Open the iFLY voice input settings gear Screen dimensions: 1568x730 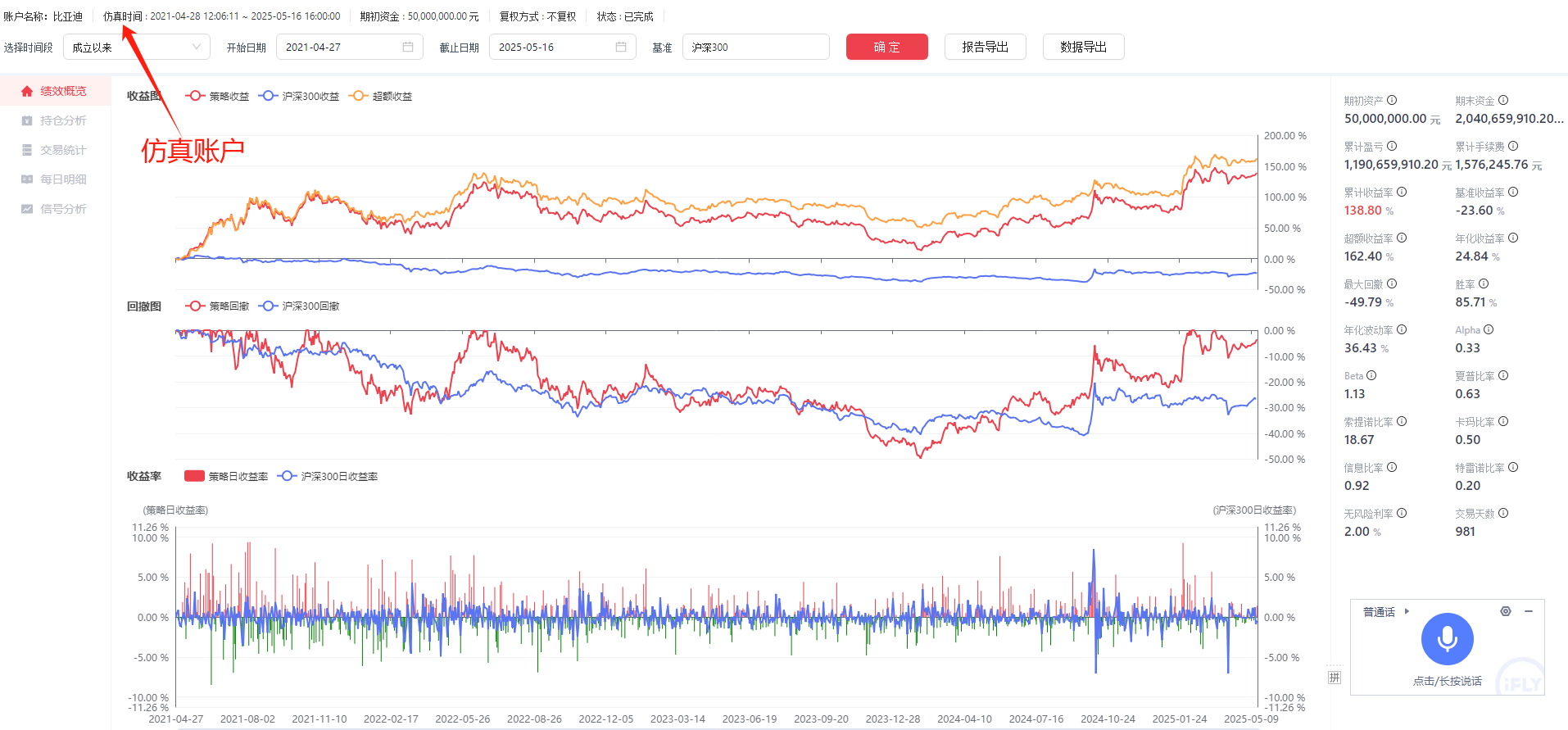pos(1505,611)
